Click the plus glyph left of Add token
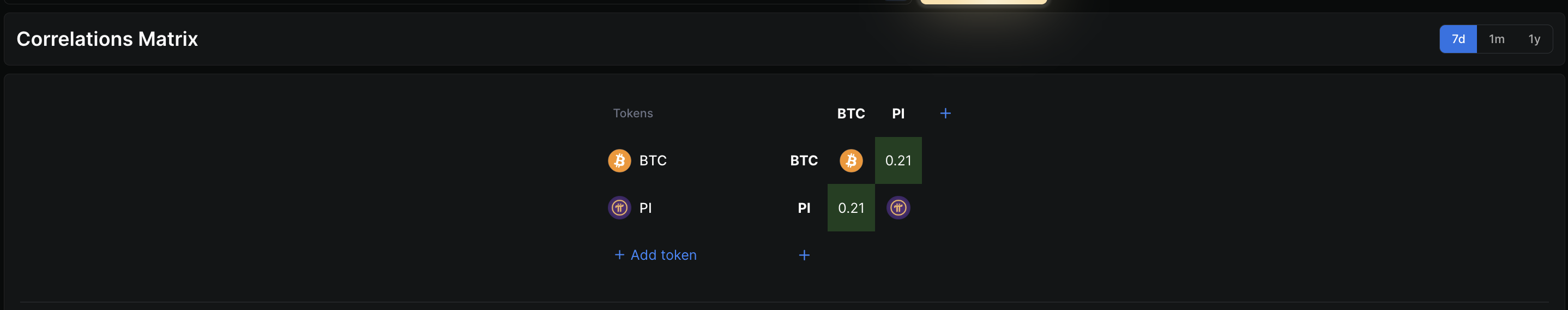 619,255
